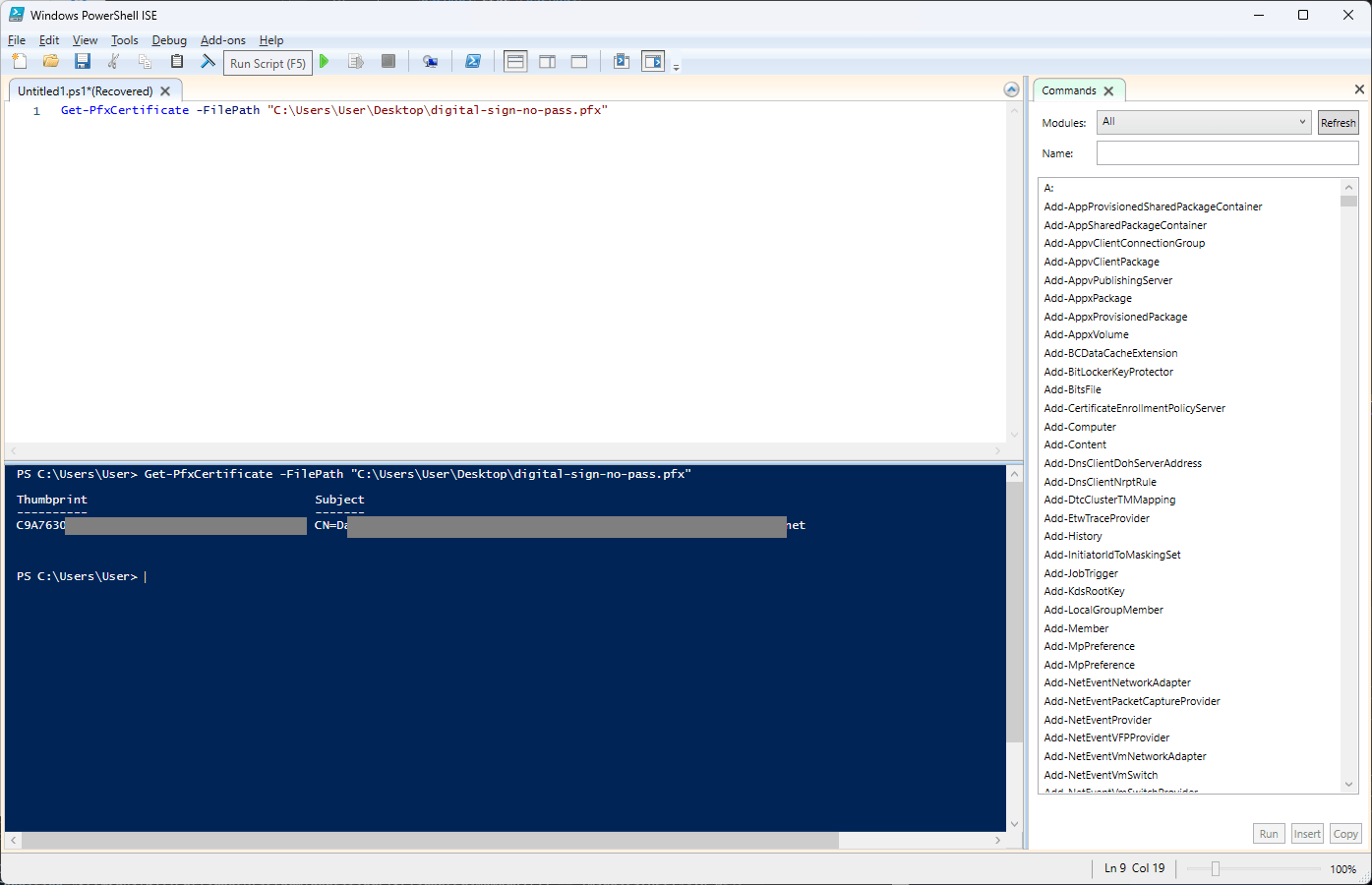This screenshot has width=1372, height=885.
Task: Select Add-CertificateEnrollmentPolicyServer in the list
Action: (1134, 408)
